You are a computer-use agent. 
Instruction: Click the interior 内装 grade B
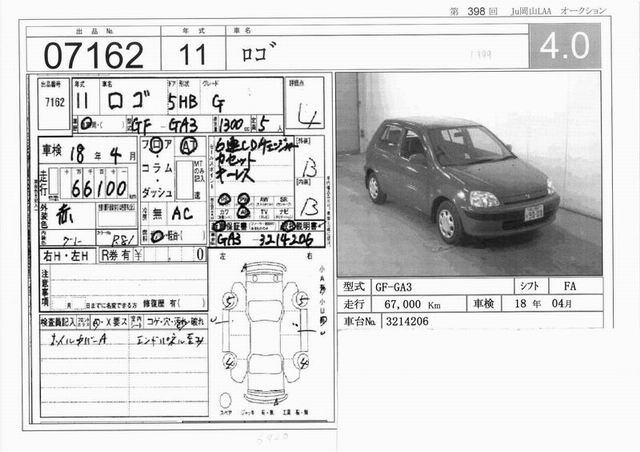[x=309, y=207]
